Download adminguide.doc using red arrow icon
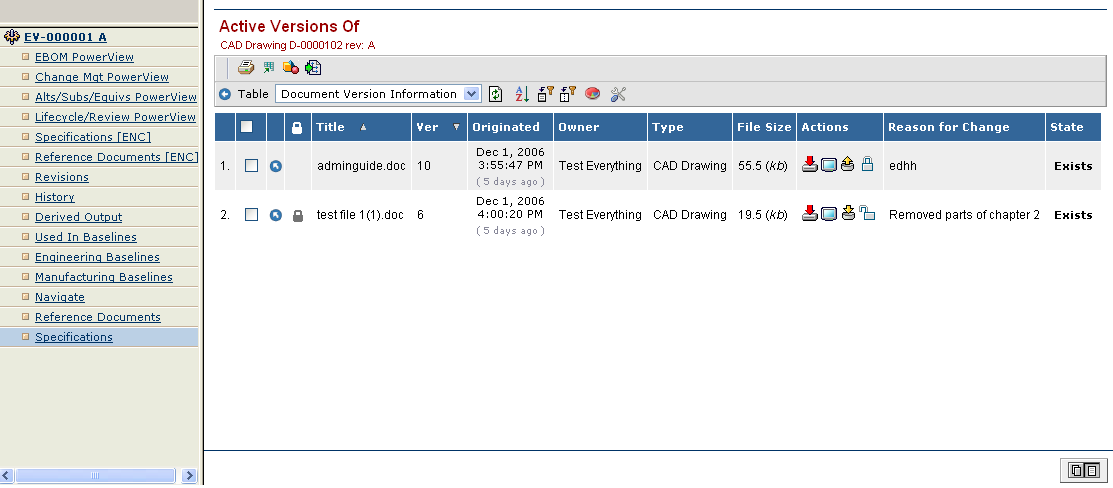This screenshot has width=1113, height=488. 810,166
